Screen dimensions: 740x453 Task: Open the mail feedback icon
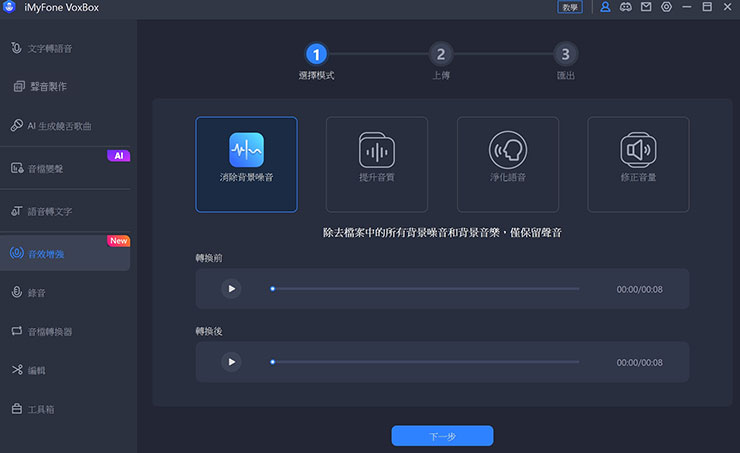click(x=646, y=7)
